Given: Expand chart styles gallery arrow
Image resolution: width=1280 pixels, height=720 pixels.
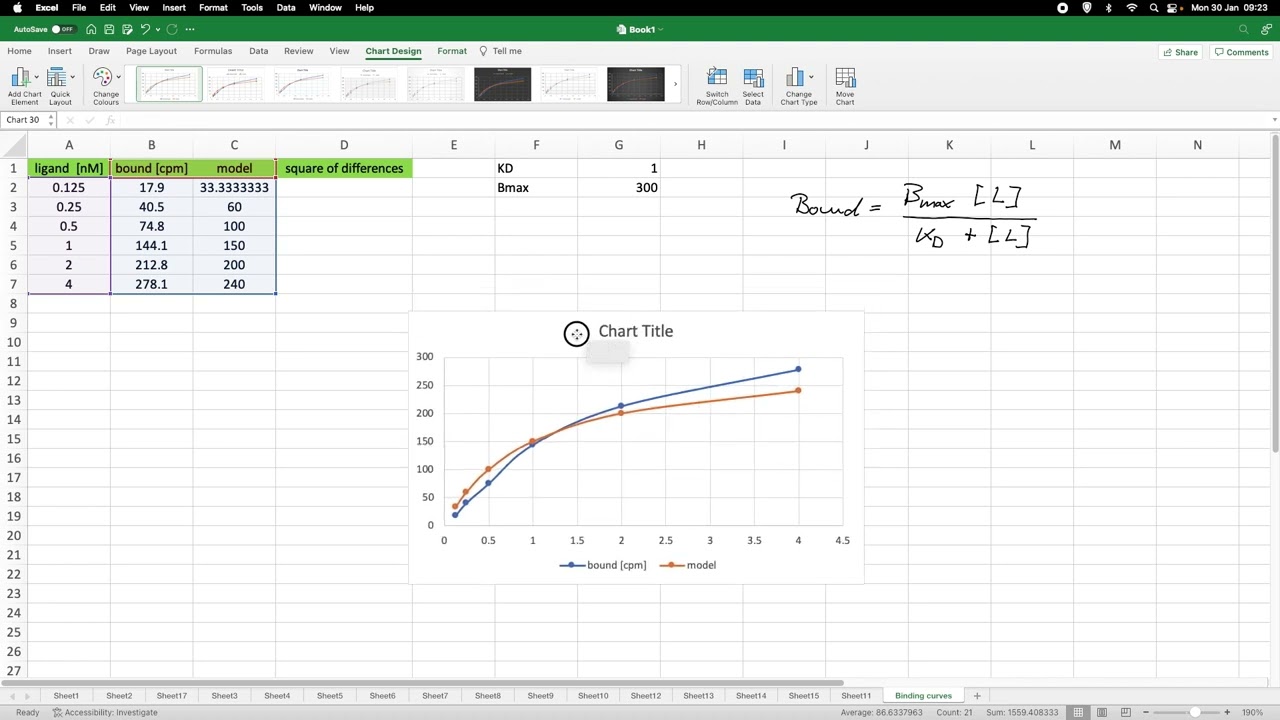Looking at the screenshot, I should [676, 84].
